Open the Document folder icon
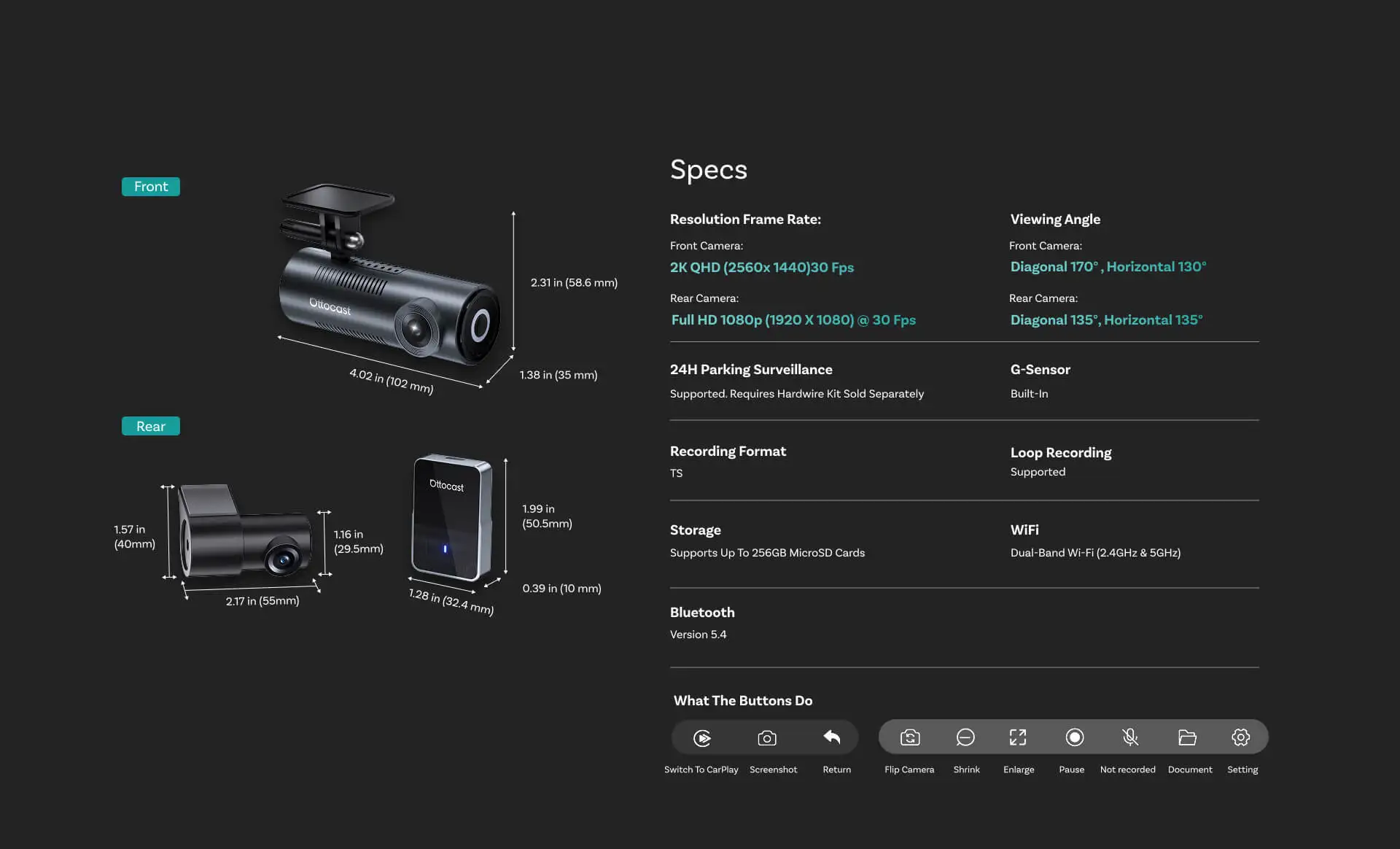The width and height of the screenshot is (1400, 849). (x=1187, y=737)
